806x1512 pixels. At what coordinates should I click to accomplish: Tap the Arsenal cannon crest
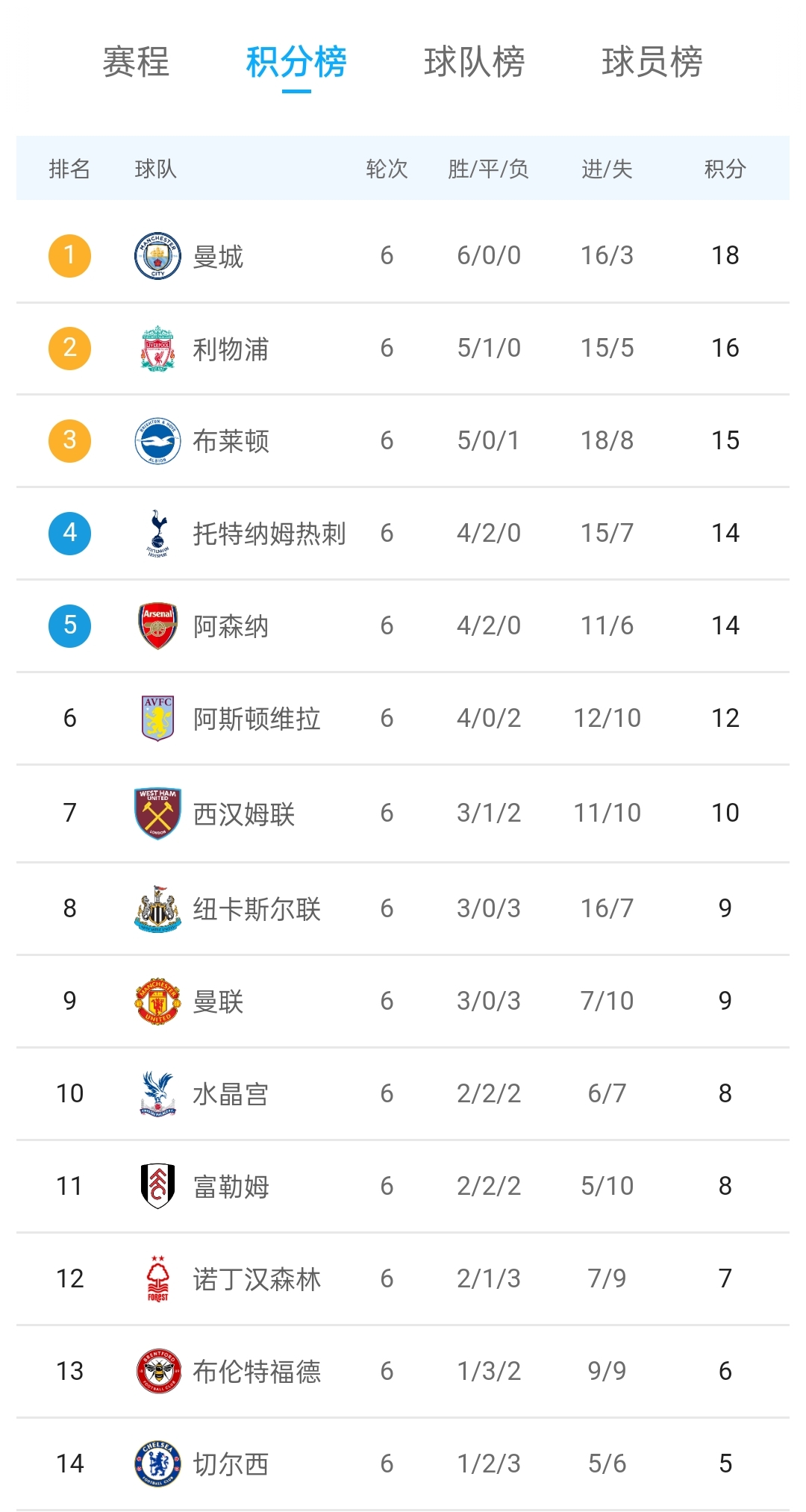coord(157,626)
